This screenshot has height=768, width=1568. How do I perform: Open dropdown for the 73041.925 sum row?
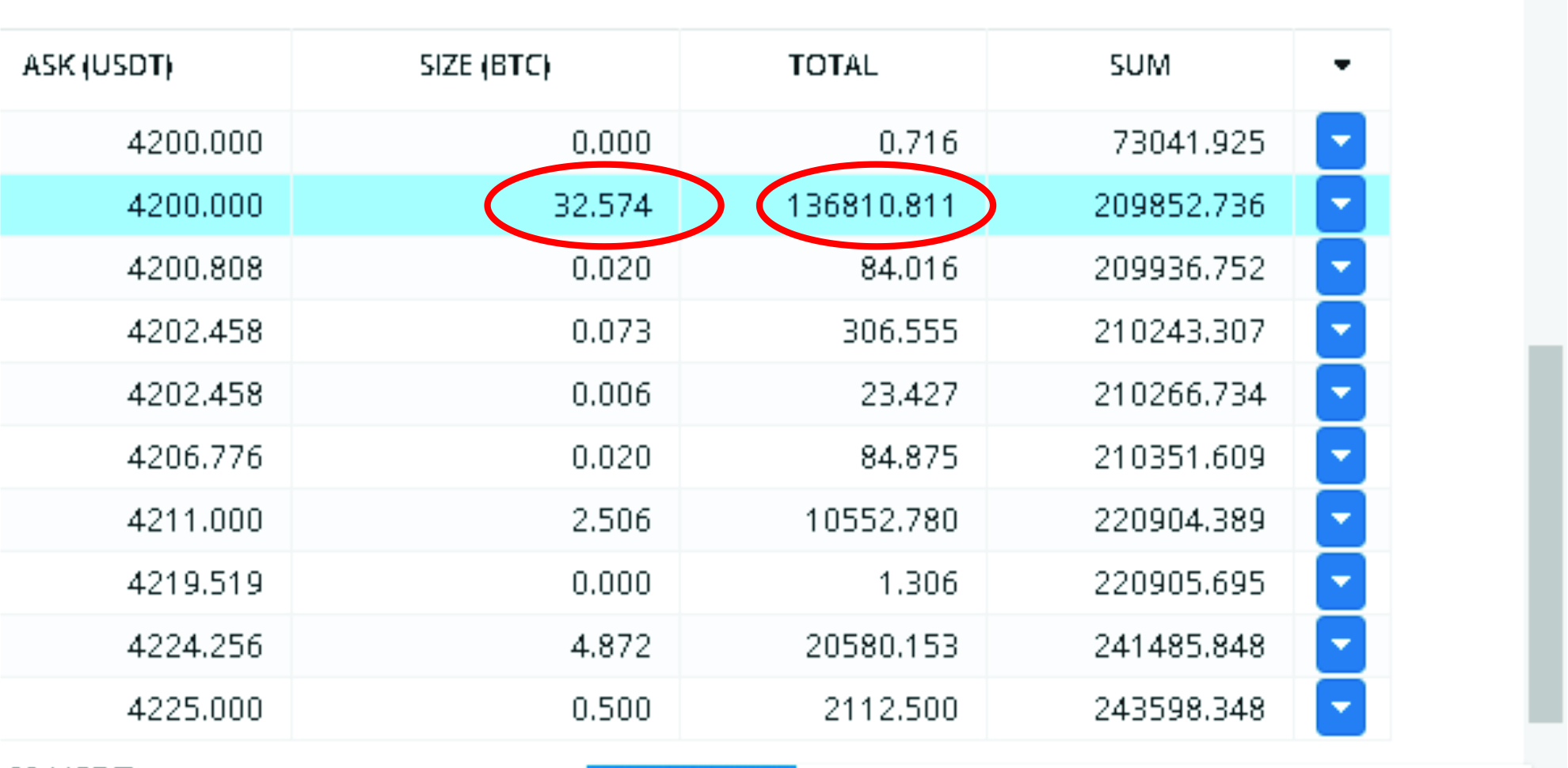pos(1341,141)
